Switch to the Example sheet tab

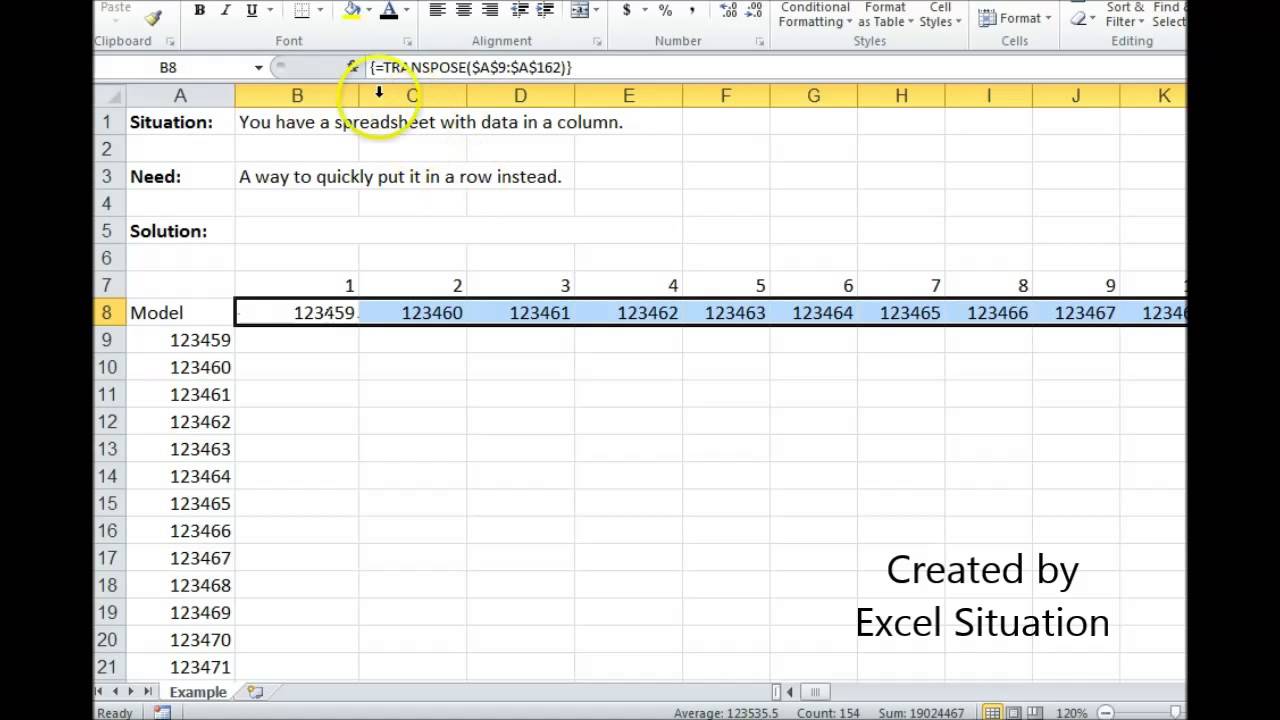197,692
